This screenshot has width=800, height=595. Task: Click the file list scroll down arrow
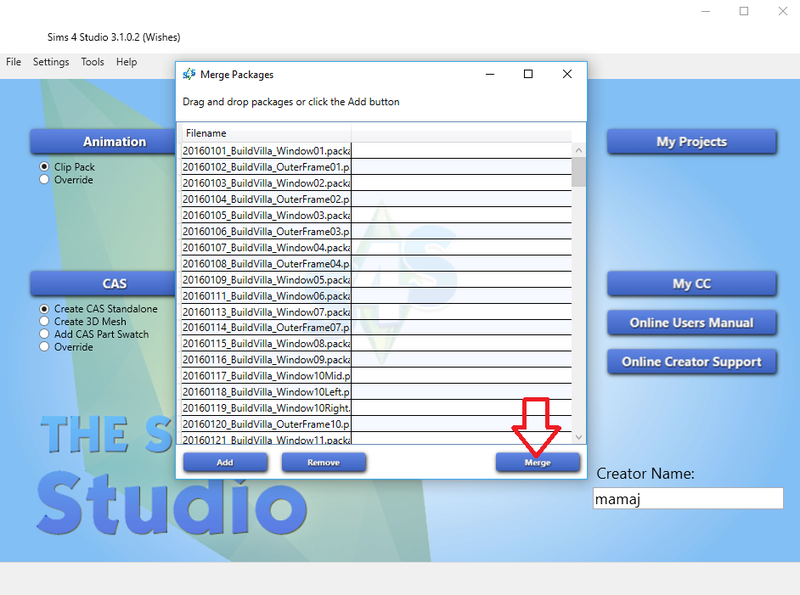(579, 437)
